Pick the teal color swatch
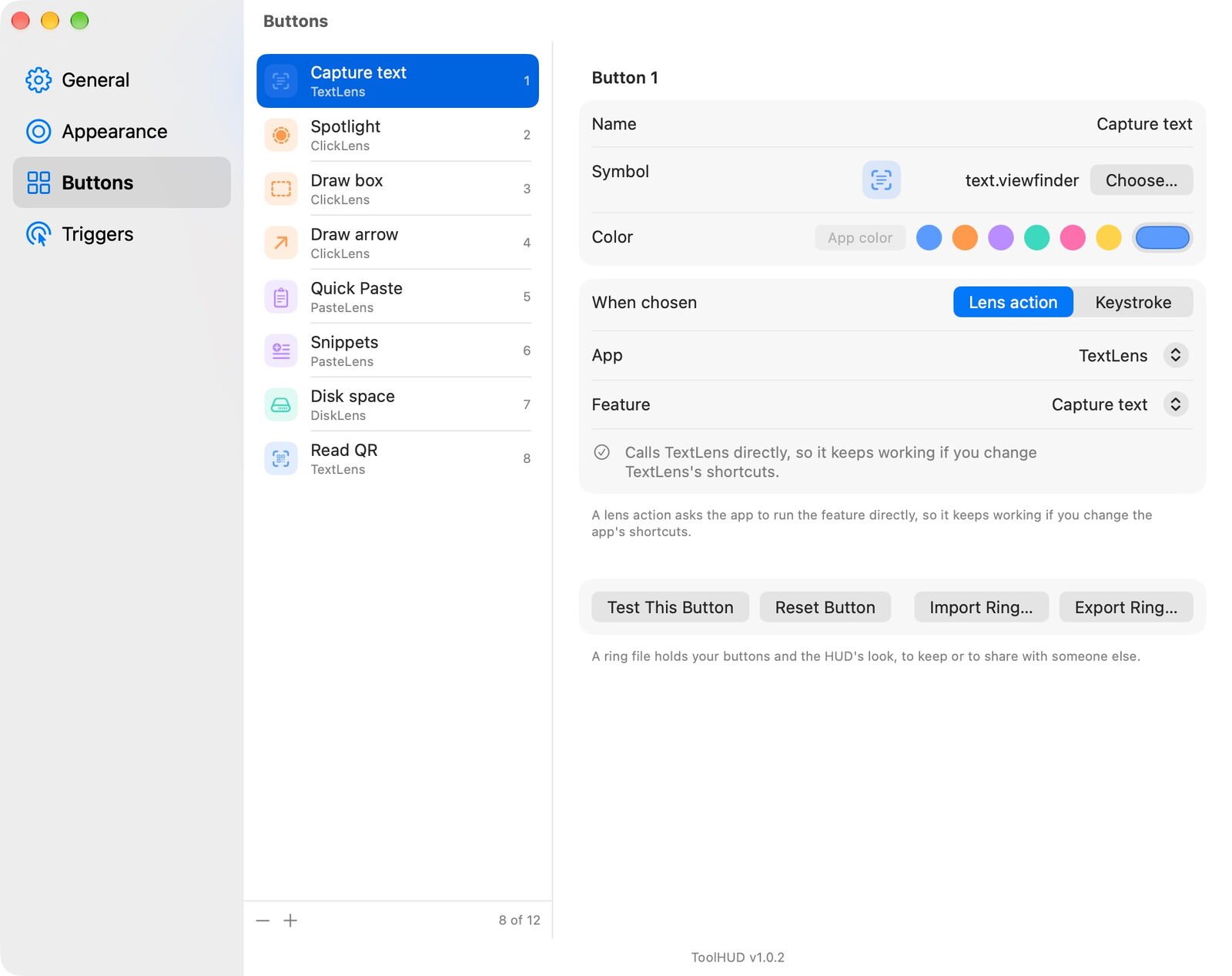1232x976 pixels. pos(1036,237)
